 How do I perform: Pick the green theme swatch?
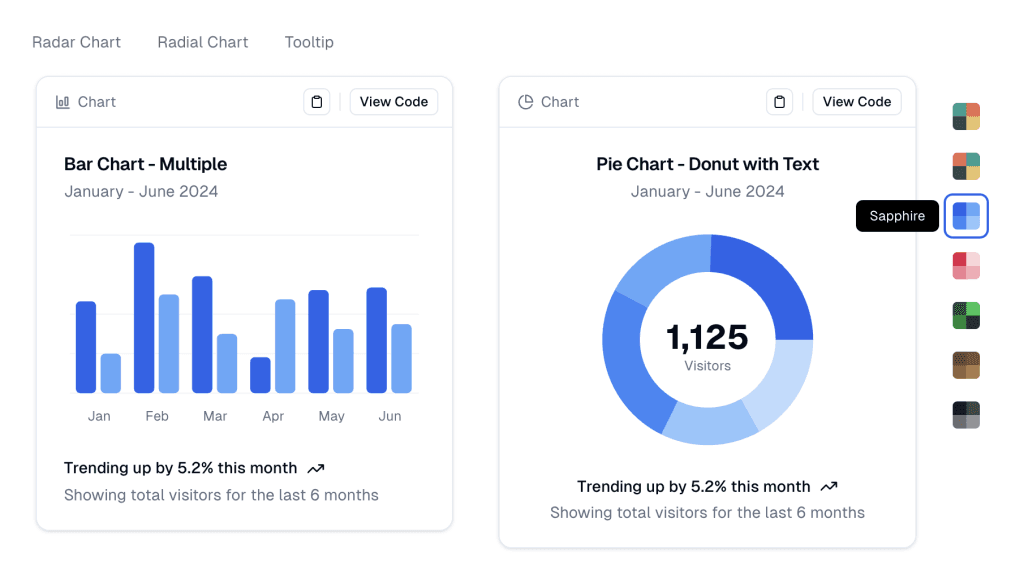point(966,316)
